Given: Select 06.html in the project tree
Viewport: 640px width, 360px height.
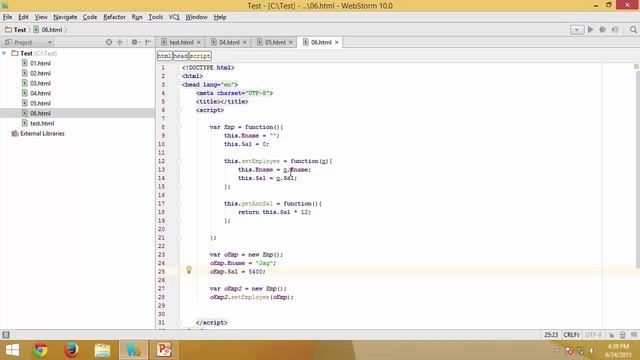Looking at the screenshot, I should [40, 113].
